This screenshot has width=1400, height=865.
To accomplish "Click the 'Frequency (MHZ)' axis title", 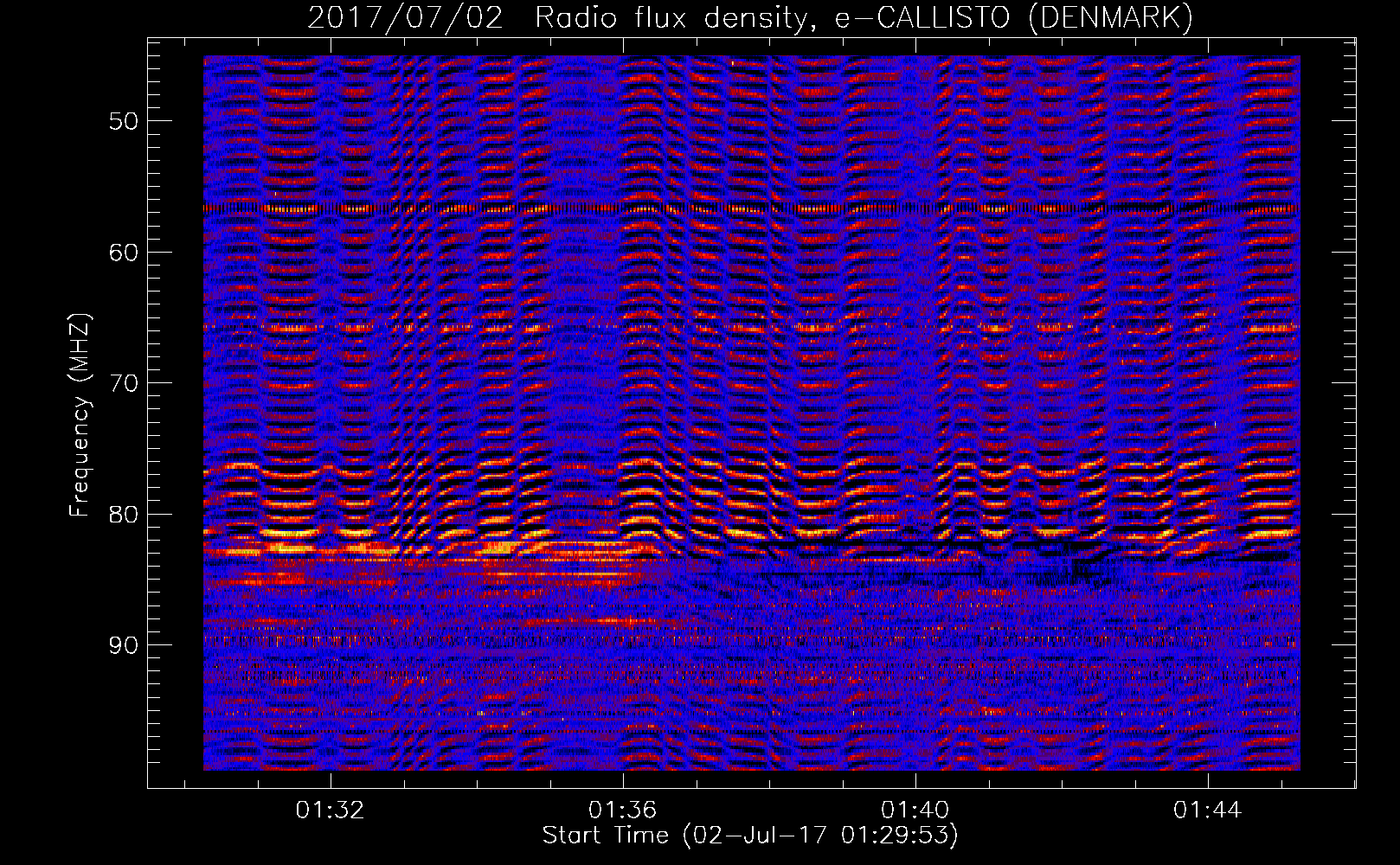I will (x=80, y=415).
